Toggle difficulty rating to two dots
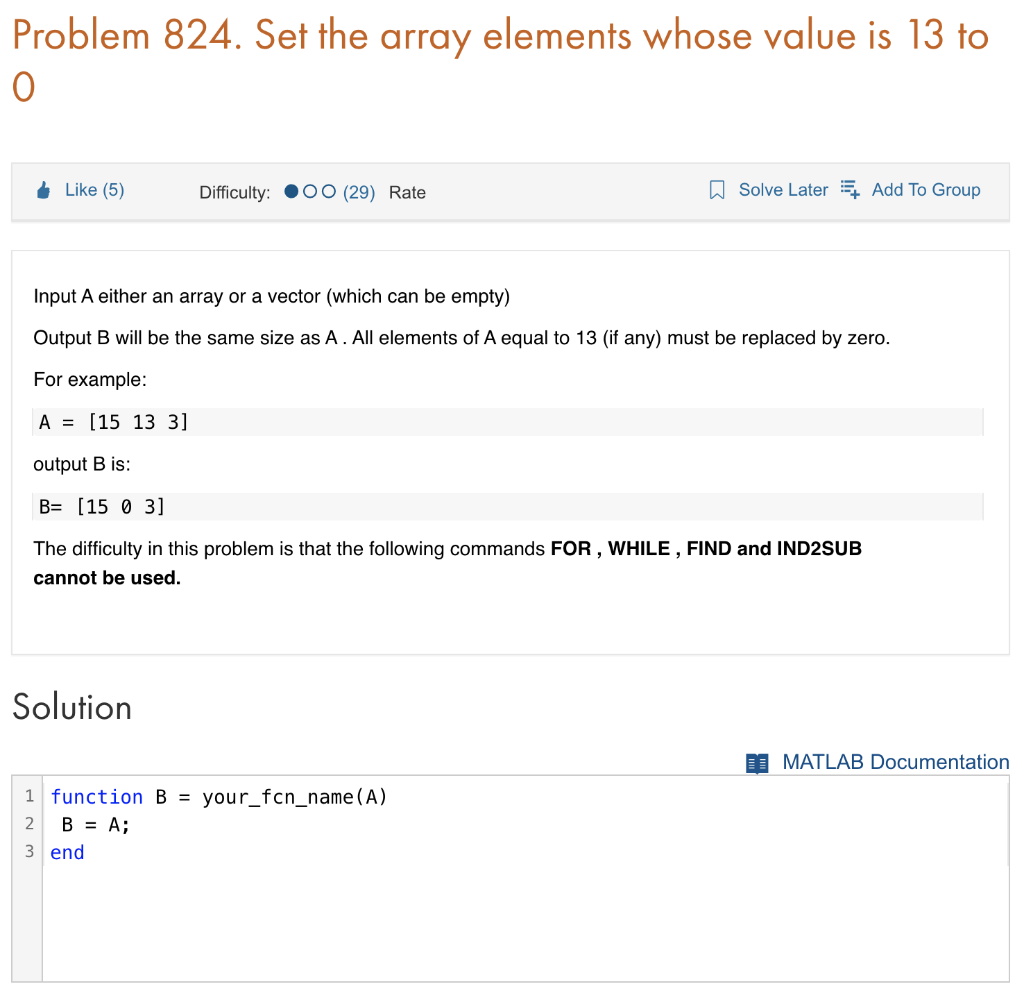Image resolution: width=1024 pixels, height=991 pixels. click(x=311, y=190)
